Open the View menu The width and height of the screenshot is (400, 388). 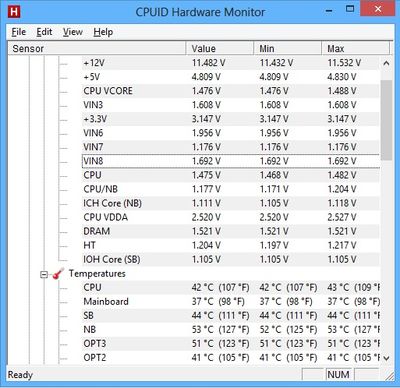tap(73, 32)
